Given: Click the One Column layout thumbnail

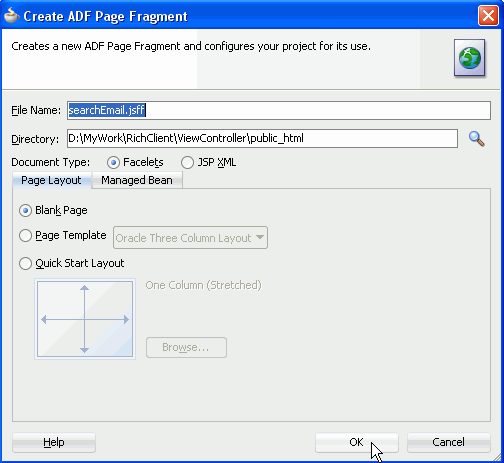Looking at the screenshot, I should coord(85,319).
